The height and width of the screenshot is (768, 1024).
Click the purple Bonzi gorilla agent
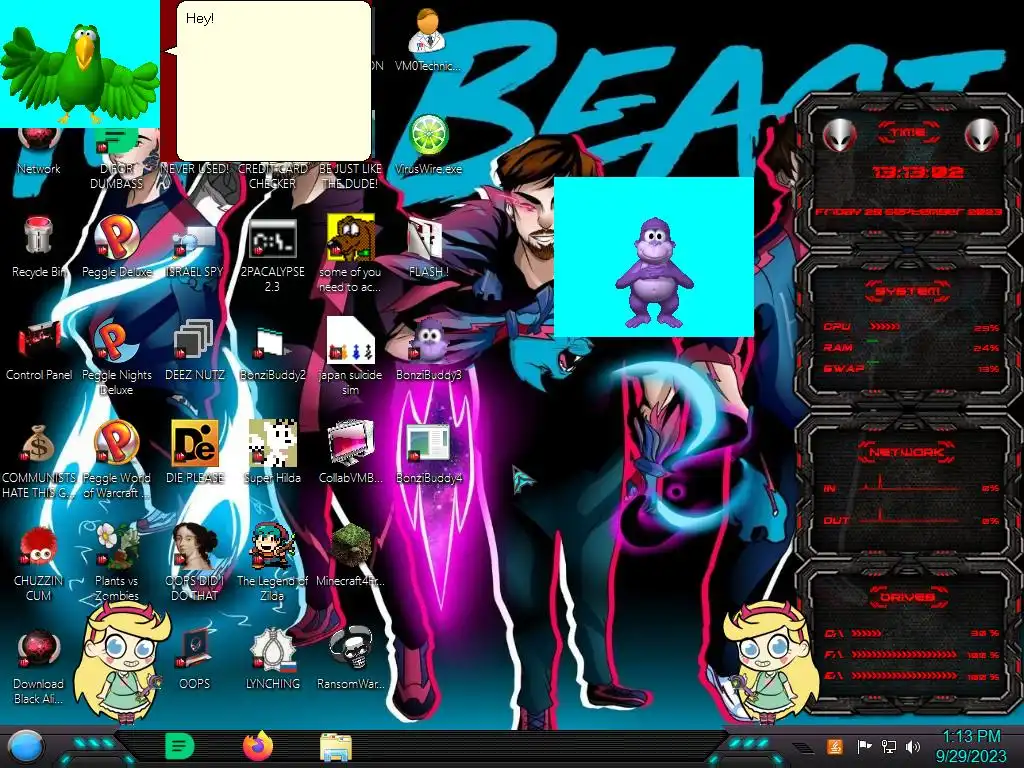click(654, 273)
